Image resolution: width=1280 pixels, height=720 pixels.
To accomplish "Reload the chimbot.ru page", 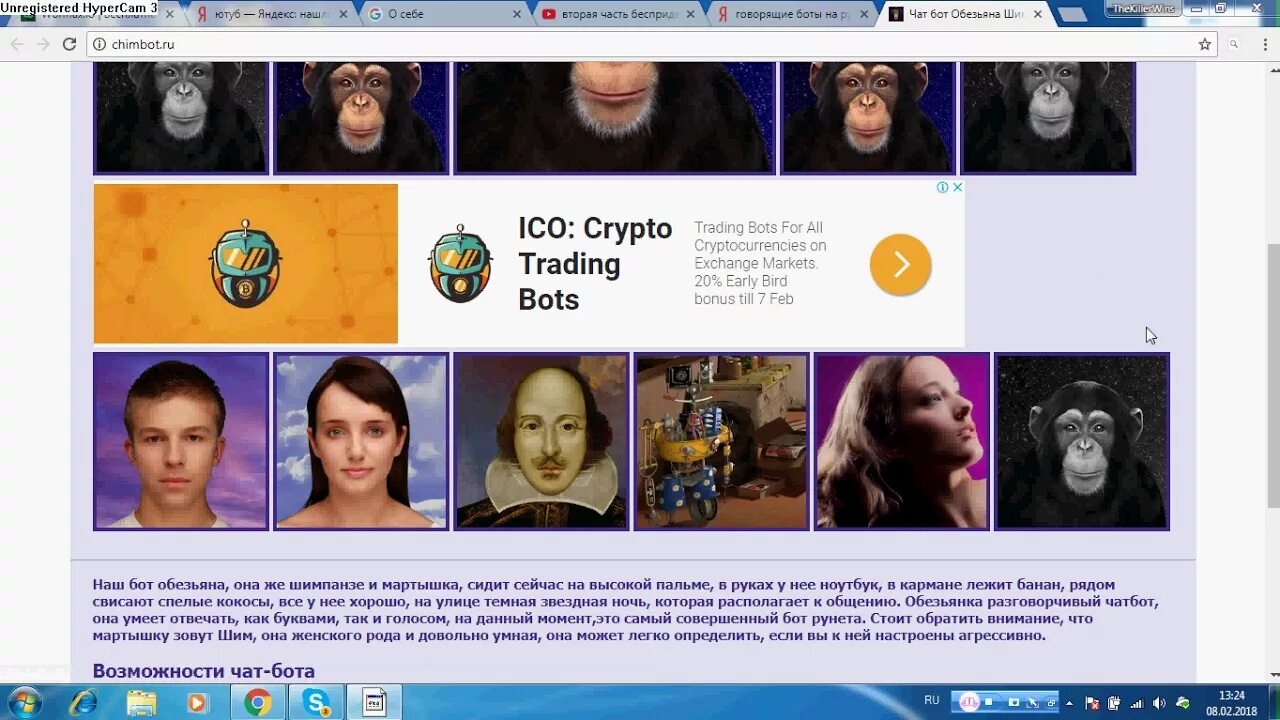I will click(x=69, y=44).
